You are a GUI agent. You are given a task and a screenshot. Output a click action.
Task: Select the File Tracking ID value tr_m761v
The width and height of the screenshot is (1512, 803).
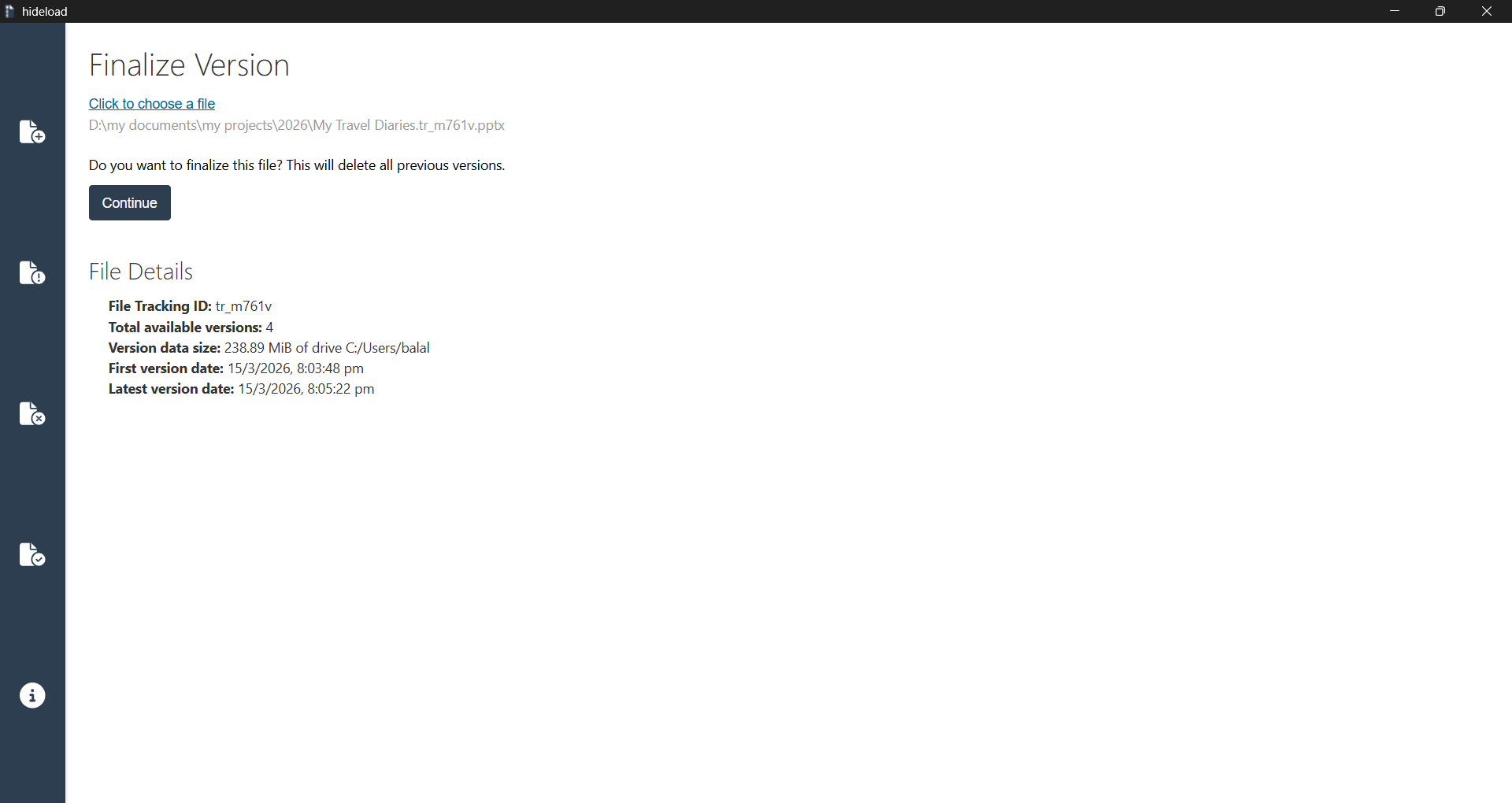(x=243, y=306)
